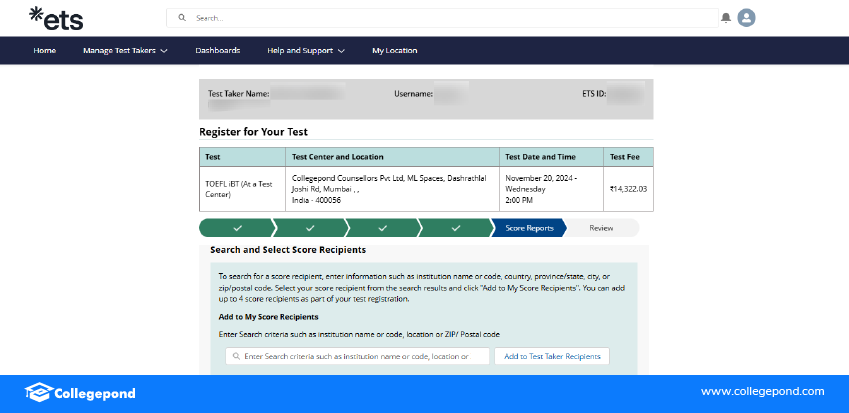This screenshot has width=849, height=413.
Task: Open My Location from the navigation bar
Action: tap(394, 50)
